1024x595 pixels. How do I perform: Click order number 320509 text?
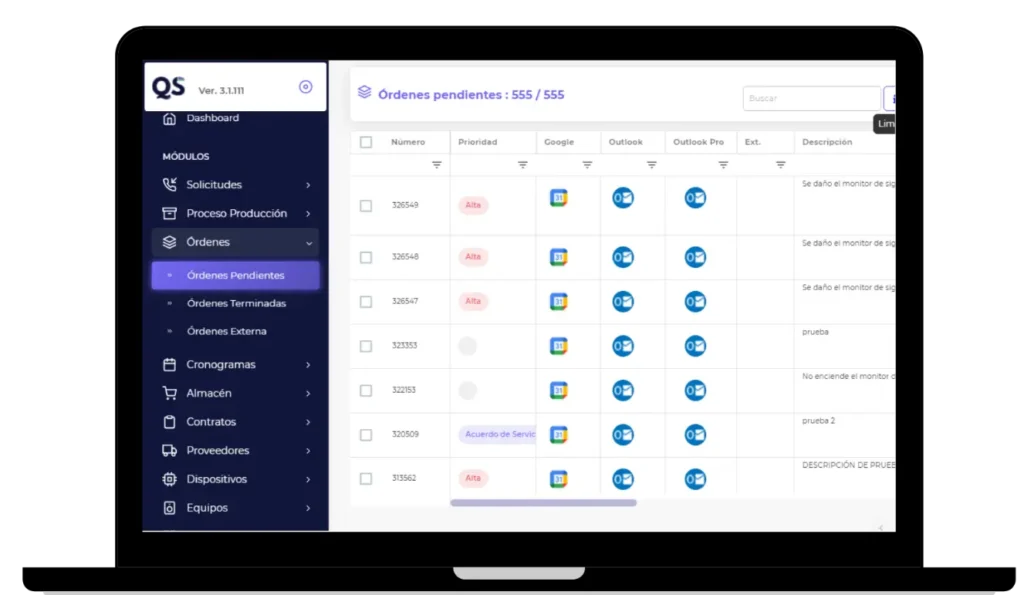click(x=405, y=434)
